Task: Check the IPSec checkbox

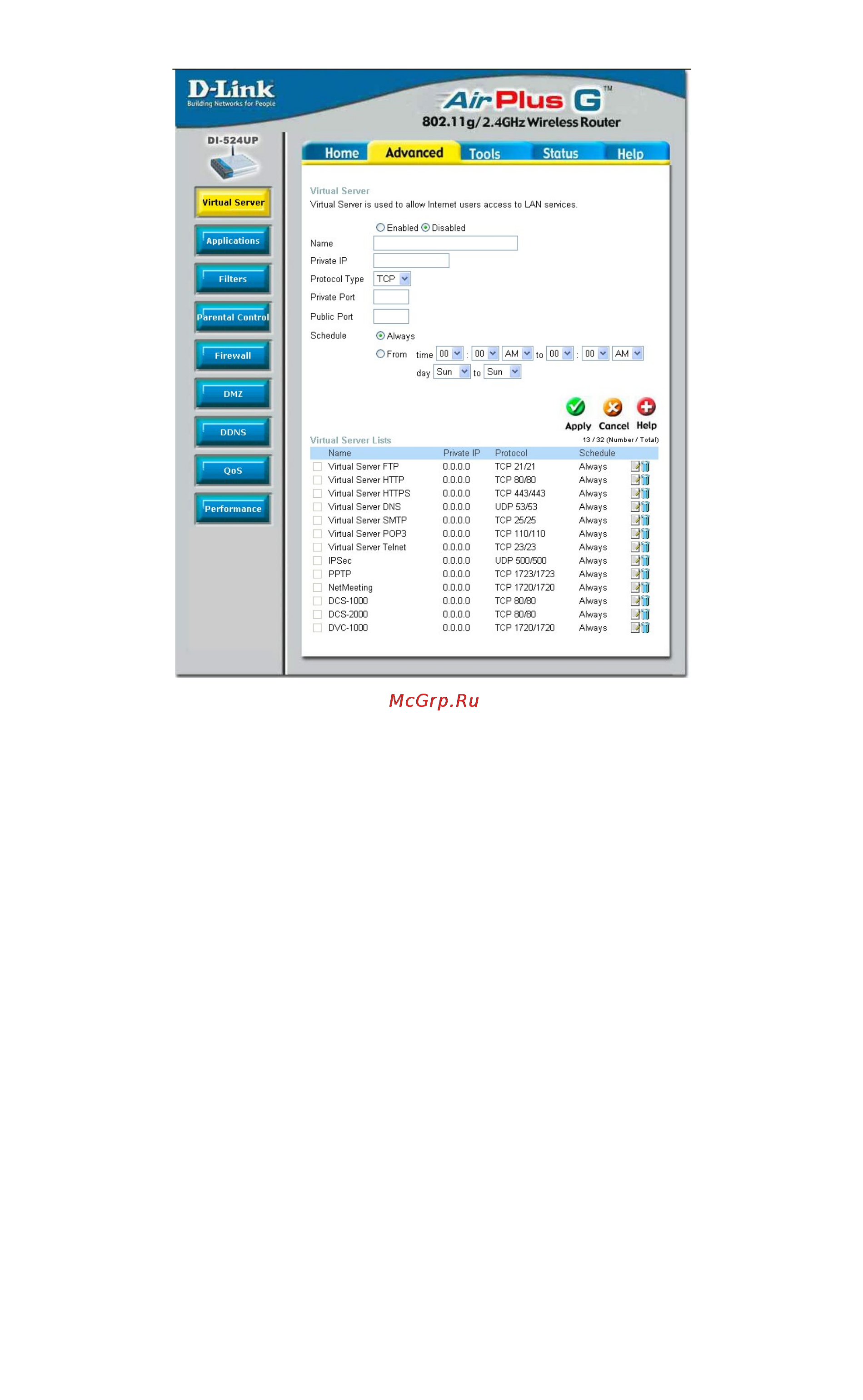Action: click(317, 560)
